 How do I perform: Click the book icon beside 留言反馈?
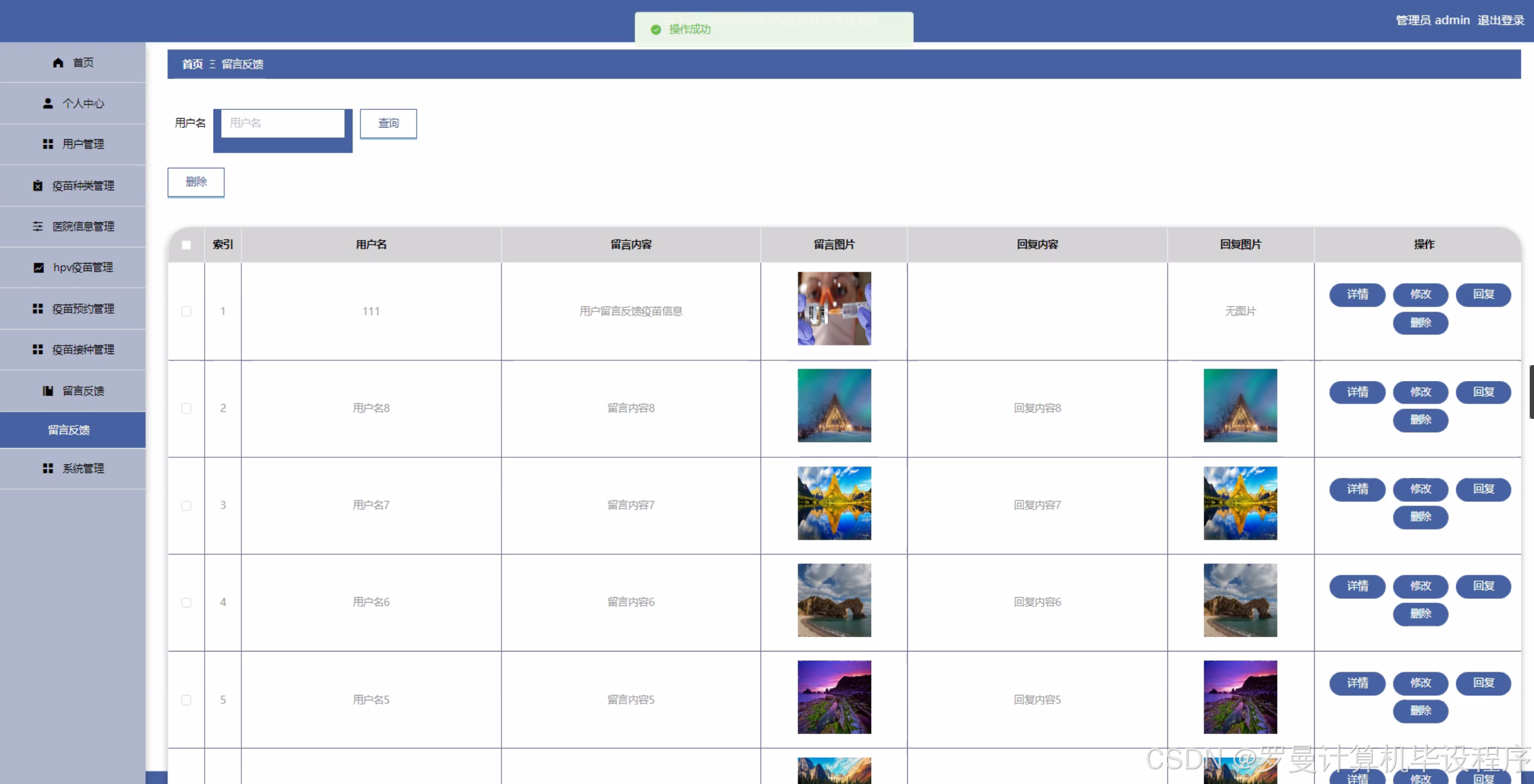(x=48, y=391)
